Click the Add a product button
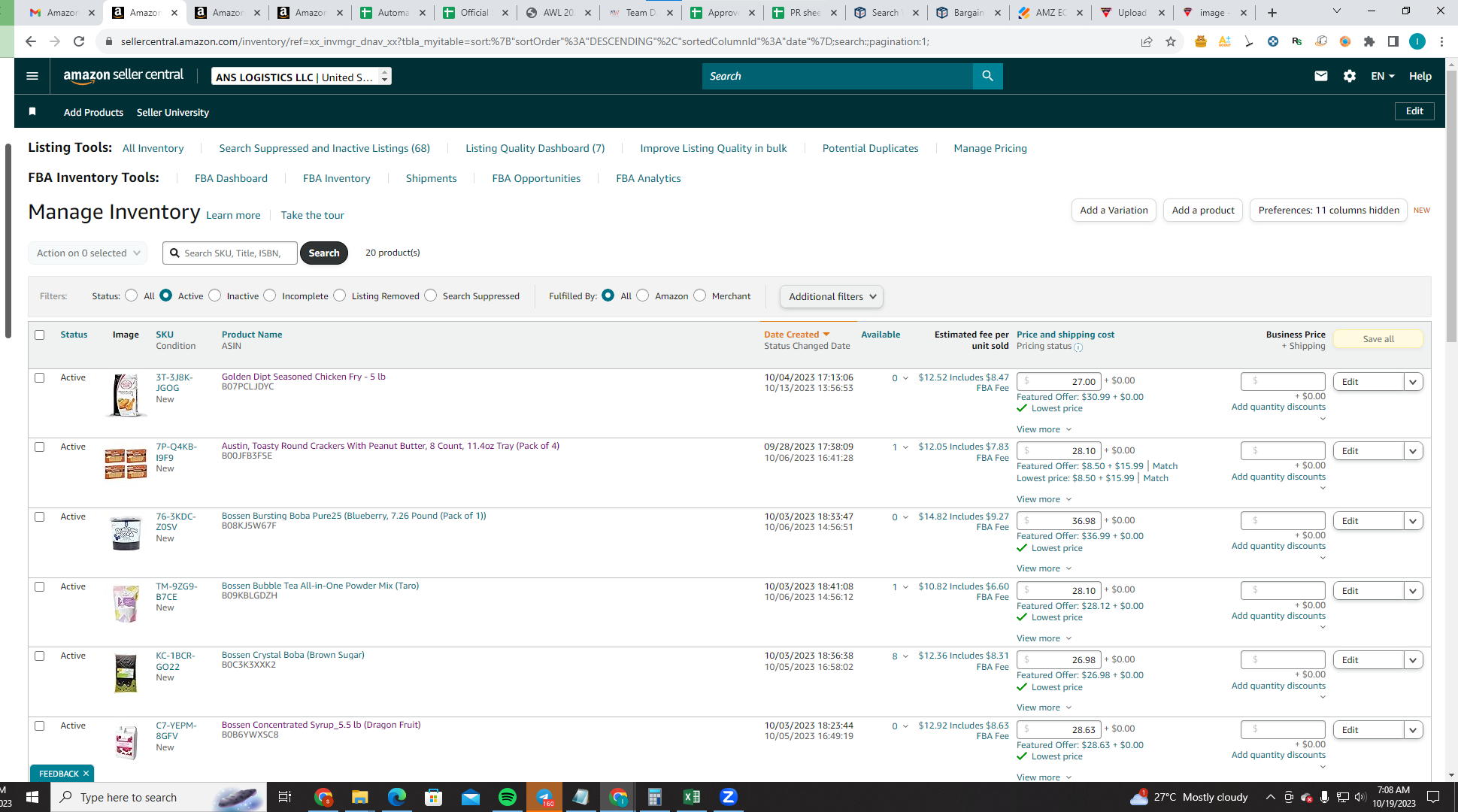Image resolution: width=1458 pixels, height=812 pixels. click(x=1203, y=210)
